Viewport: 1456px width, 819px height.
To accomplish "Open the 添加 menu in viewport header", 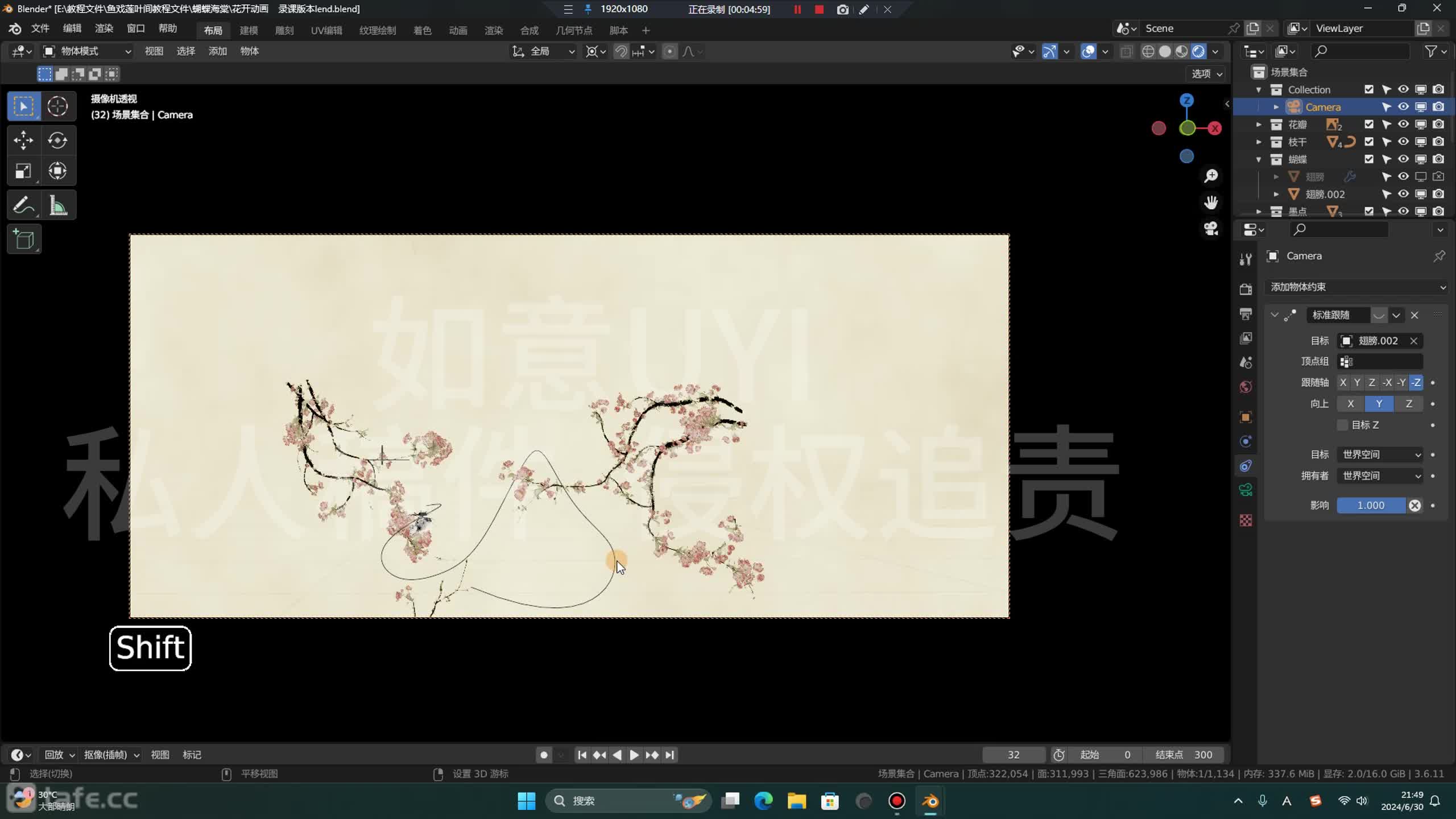I will pos(217,51).
